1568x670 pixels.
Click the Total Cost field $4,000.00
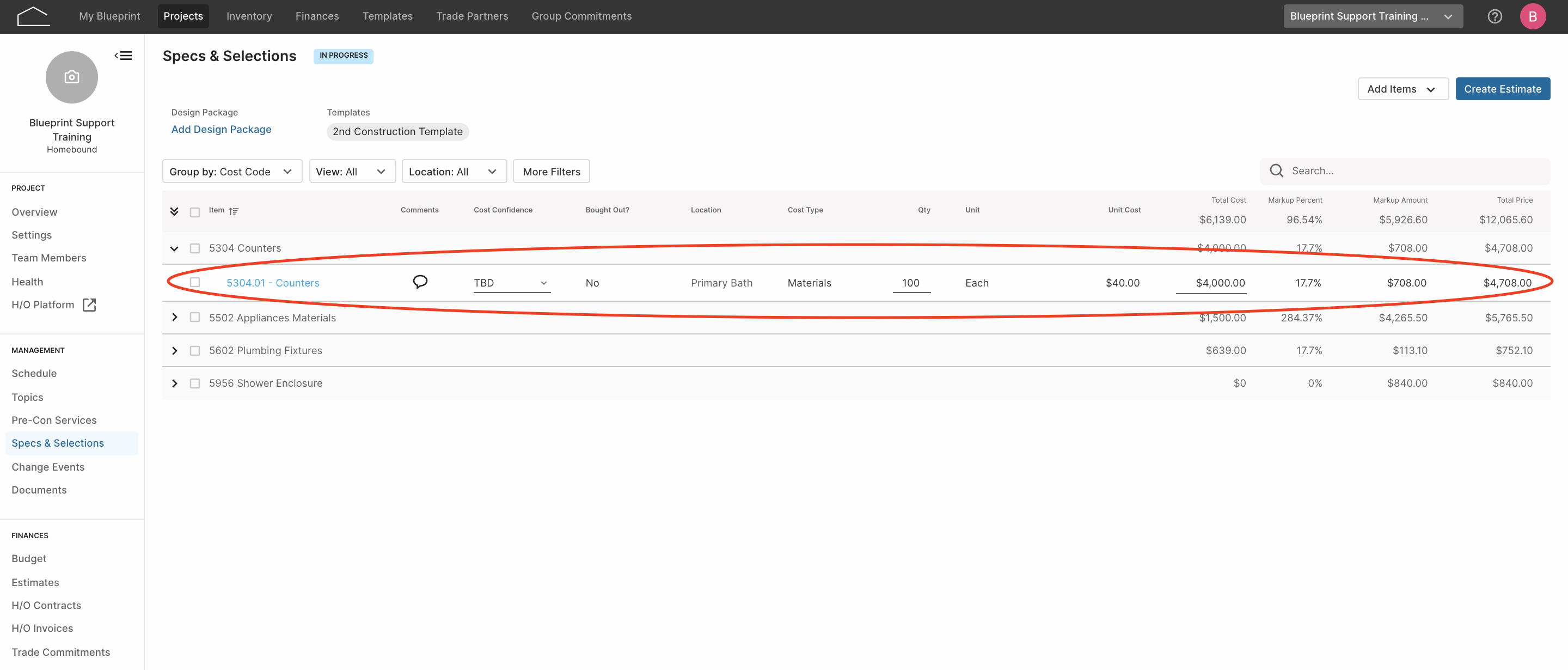click(x=1211, y=283)
